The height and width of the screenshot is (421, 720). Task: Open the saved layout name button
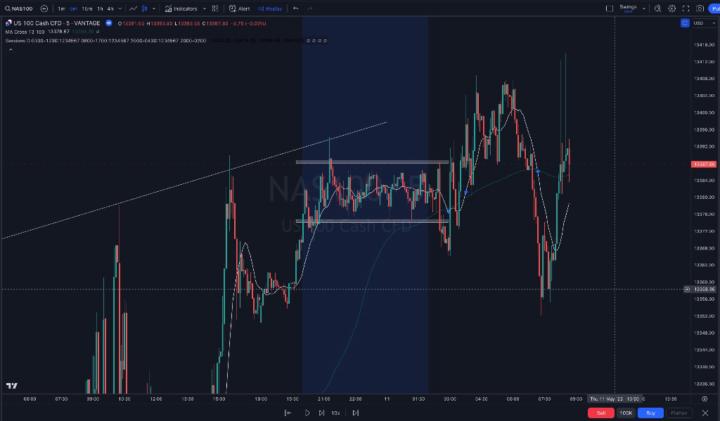(x=628, y=8)
